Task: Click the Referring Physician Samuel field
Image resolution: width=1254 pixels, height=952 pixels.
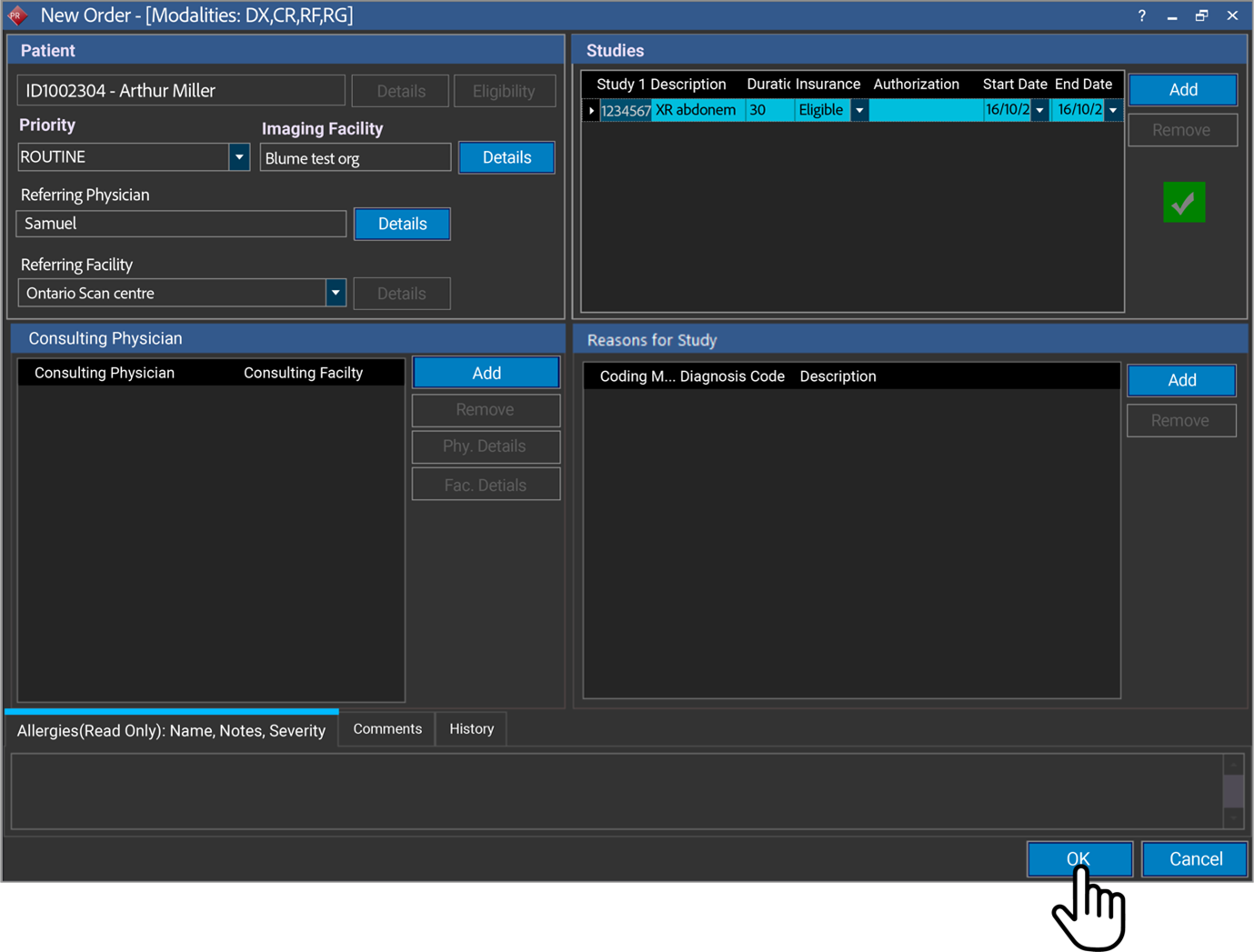Action: point(181,224)
